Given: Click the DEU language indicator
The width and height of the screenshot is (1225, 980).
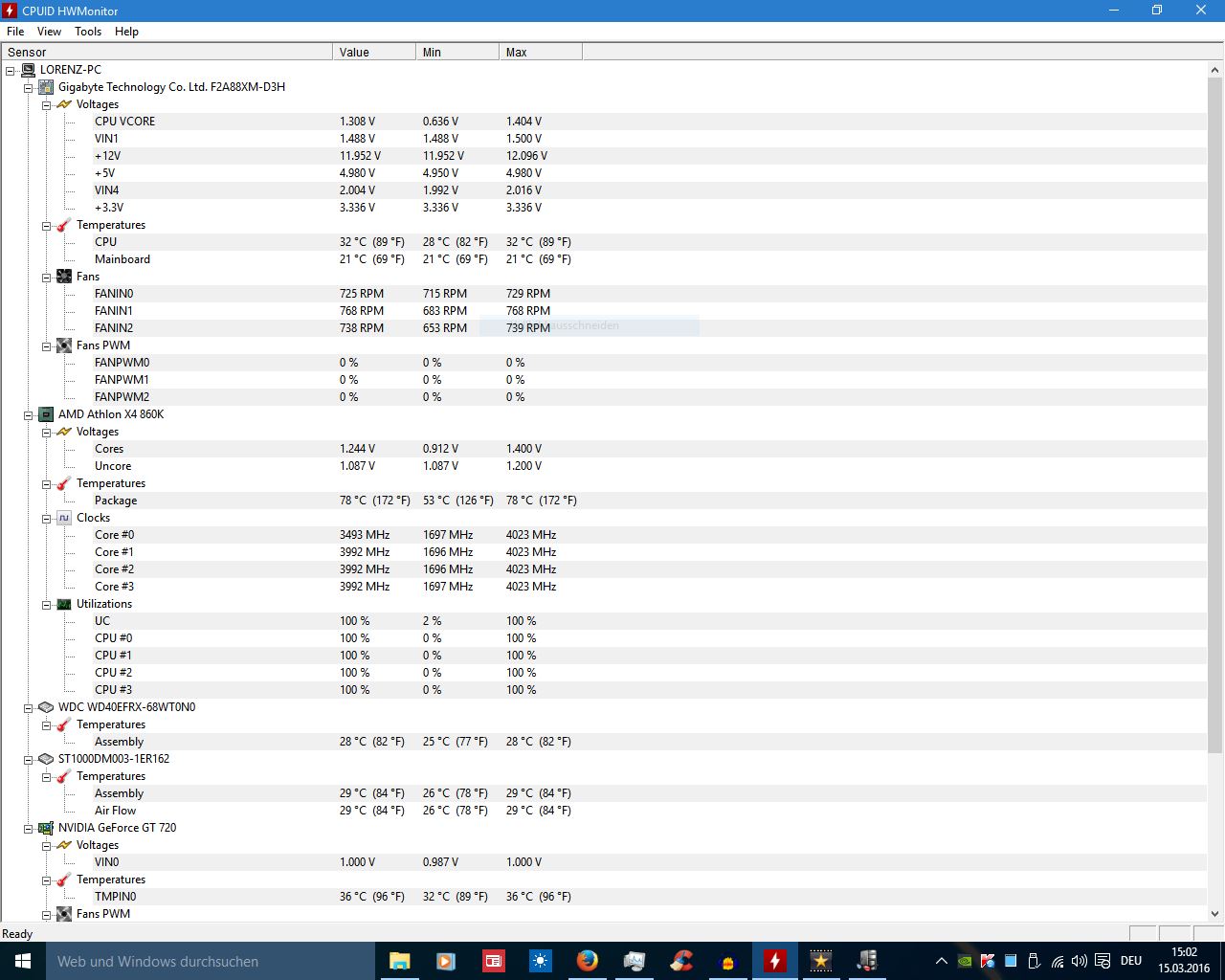Looking at the screenshot, I should (1131, 961).
